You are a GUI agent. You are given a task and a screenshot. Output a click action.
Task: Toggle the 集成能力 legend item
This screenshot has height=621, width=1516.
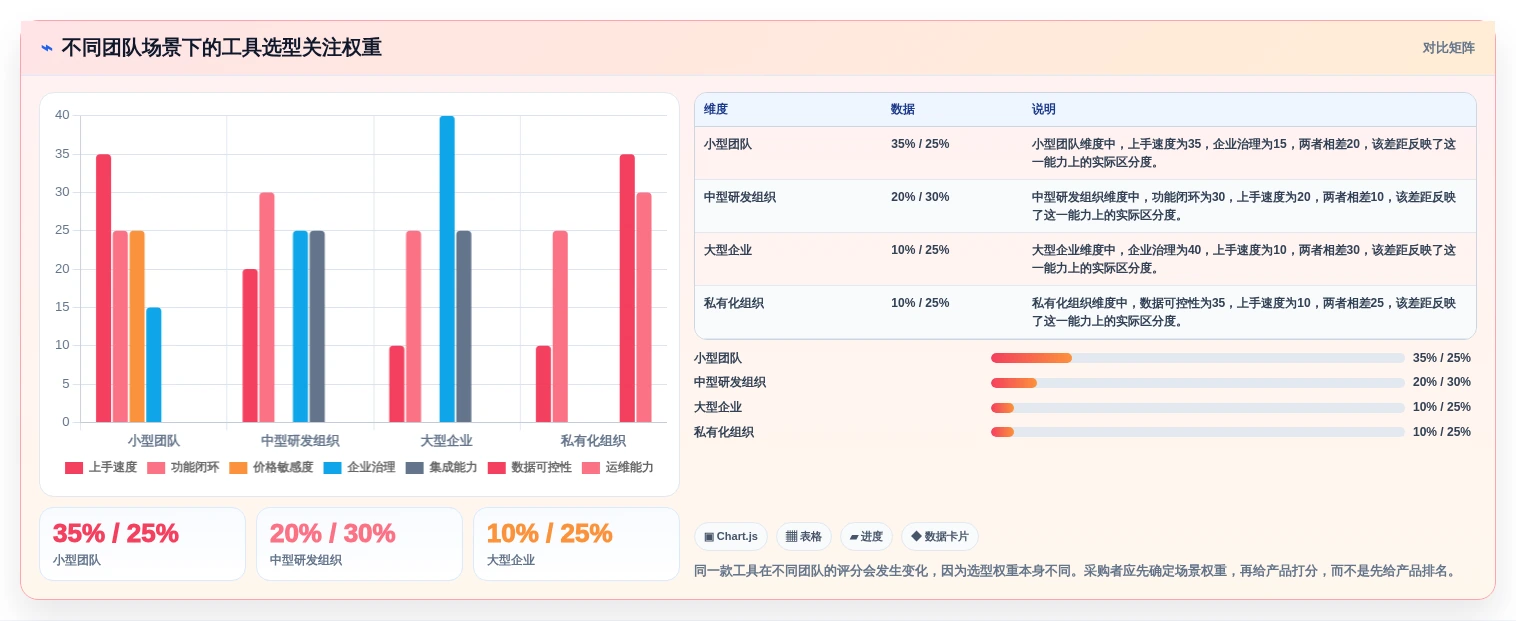tap(441, 468)
